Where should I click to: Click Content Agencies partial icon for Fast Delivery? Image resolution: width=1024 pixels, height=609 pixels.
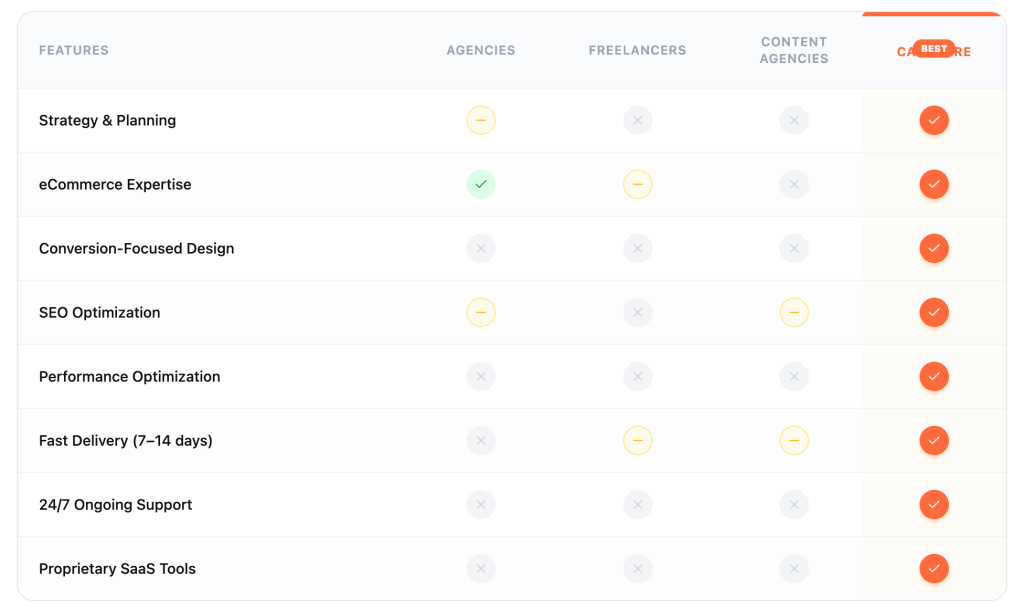(x=794, y=441)
